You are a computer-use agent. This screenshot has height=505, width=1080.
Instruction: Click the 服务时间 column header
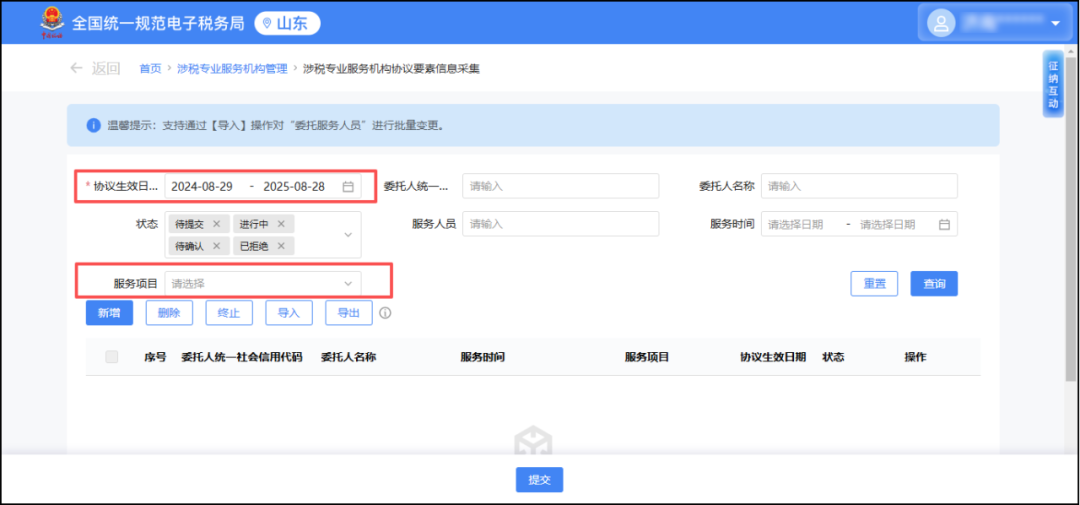(483, 357)
